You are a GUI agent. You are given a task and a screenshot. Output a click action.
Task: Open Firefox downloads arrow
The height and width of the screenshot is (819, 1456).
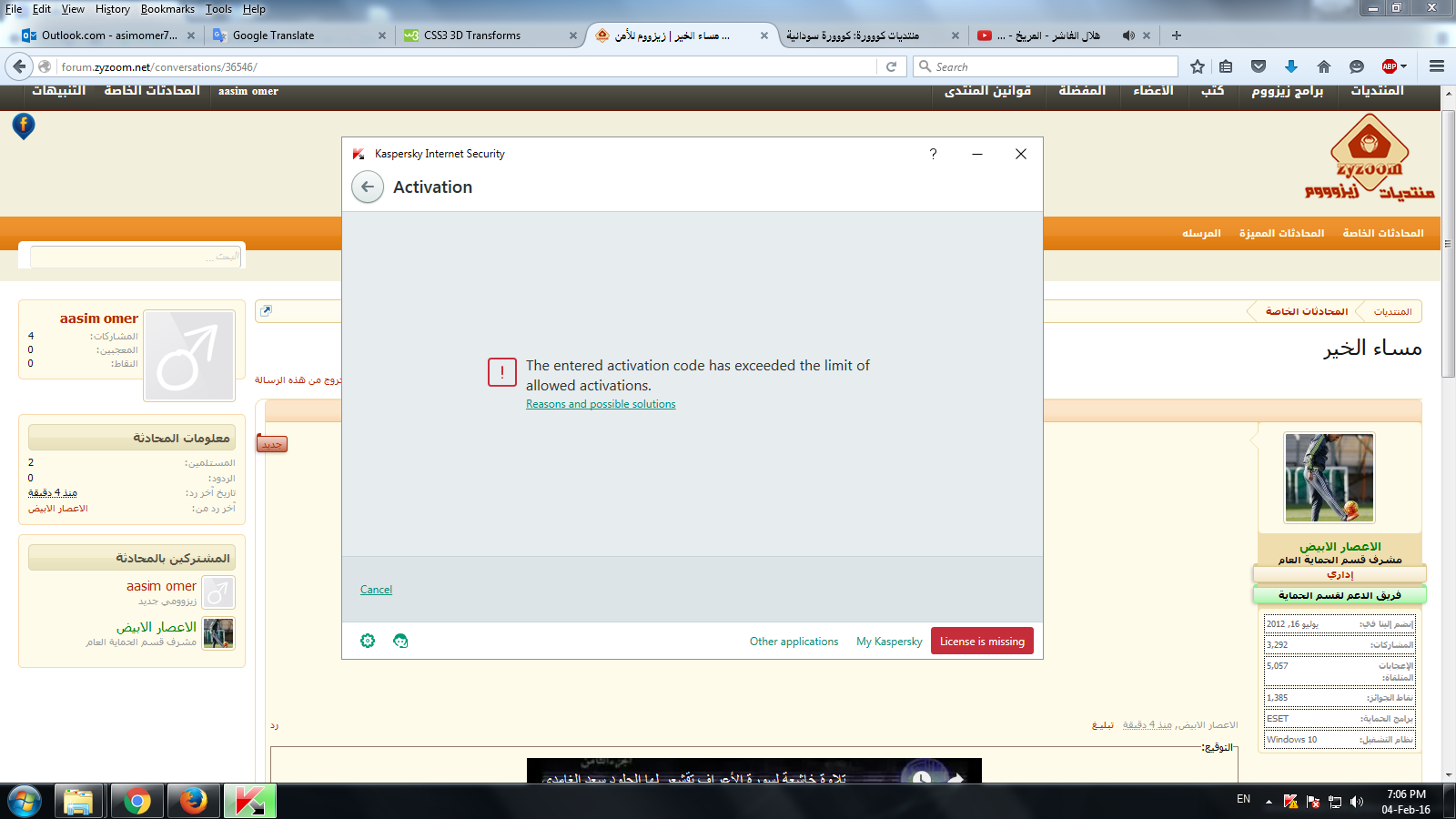coord(1291,66)
